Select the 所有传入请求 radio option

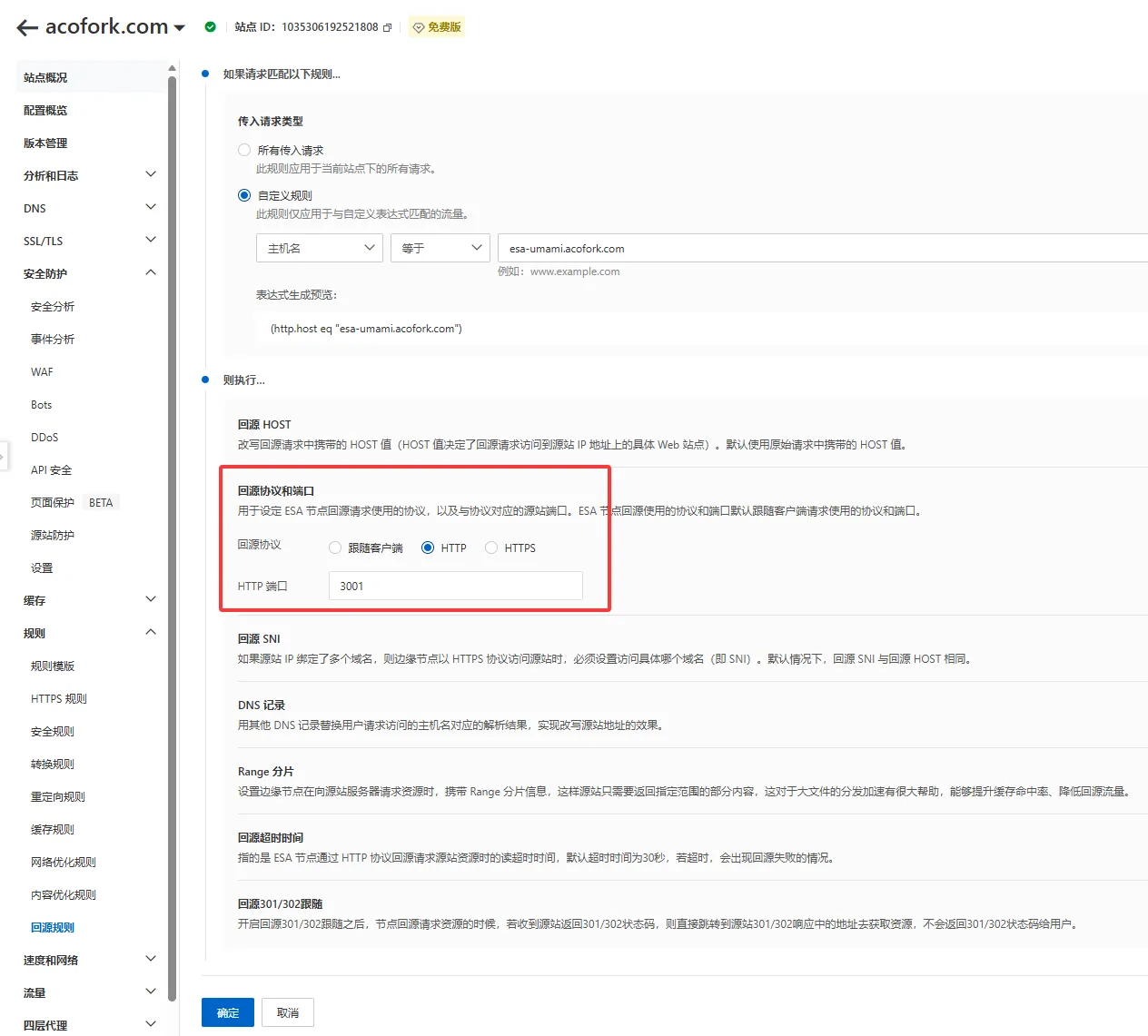pos(244,150)
